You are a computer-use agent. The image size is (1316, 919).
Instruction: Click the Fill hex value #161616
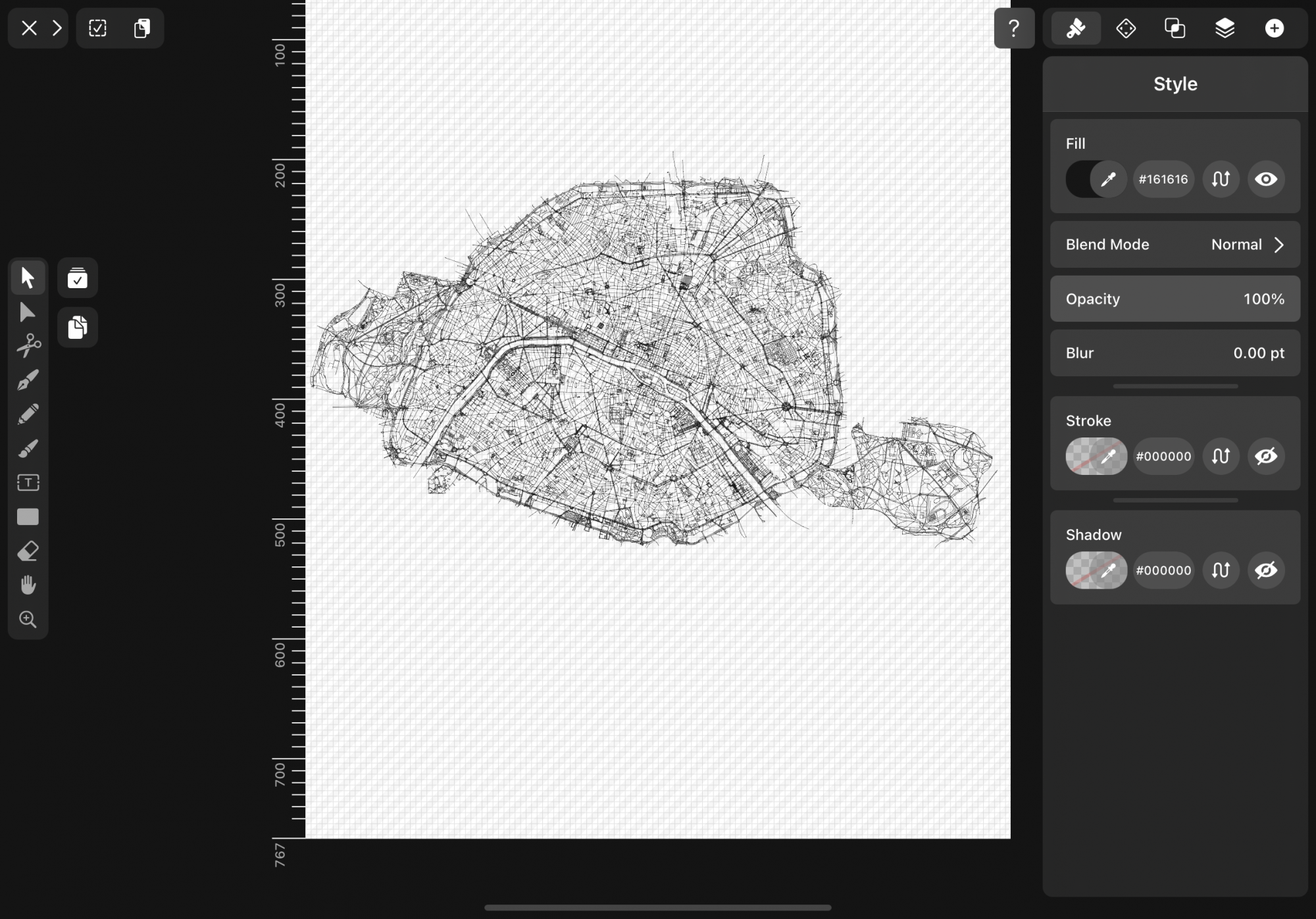[x=1163, y=179]
